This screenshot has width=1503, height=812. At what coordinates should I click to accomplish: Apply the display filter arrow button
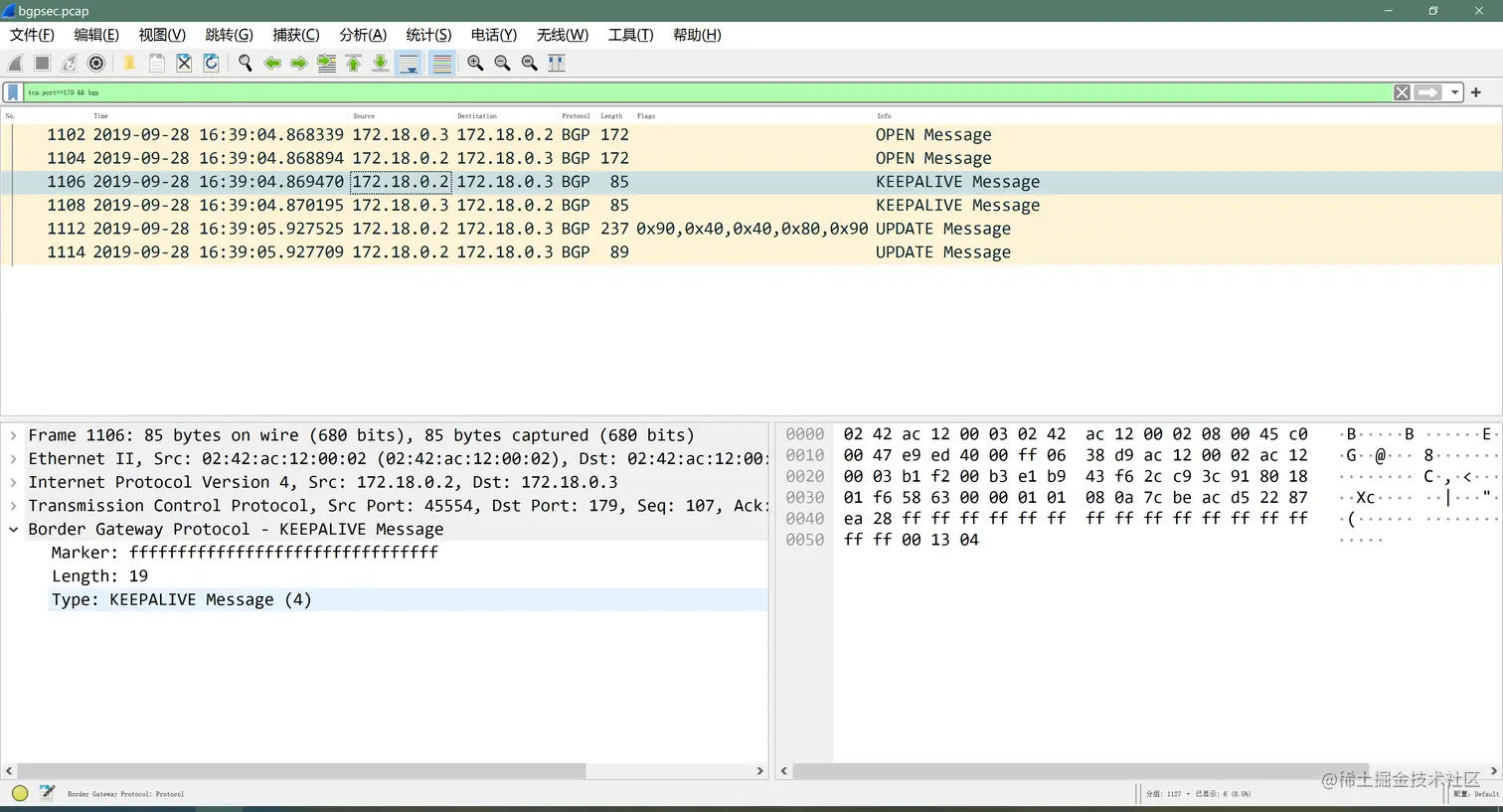pos(1427,92)
